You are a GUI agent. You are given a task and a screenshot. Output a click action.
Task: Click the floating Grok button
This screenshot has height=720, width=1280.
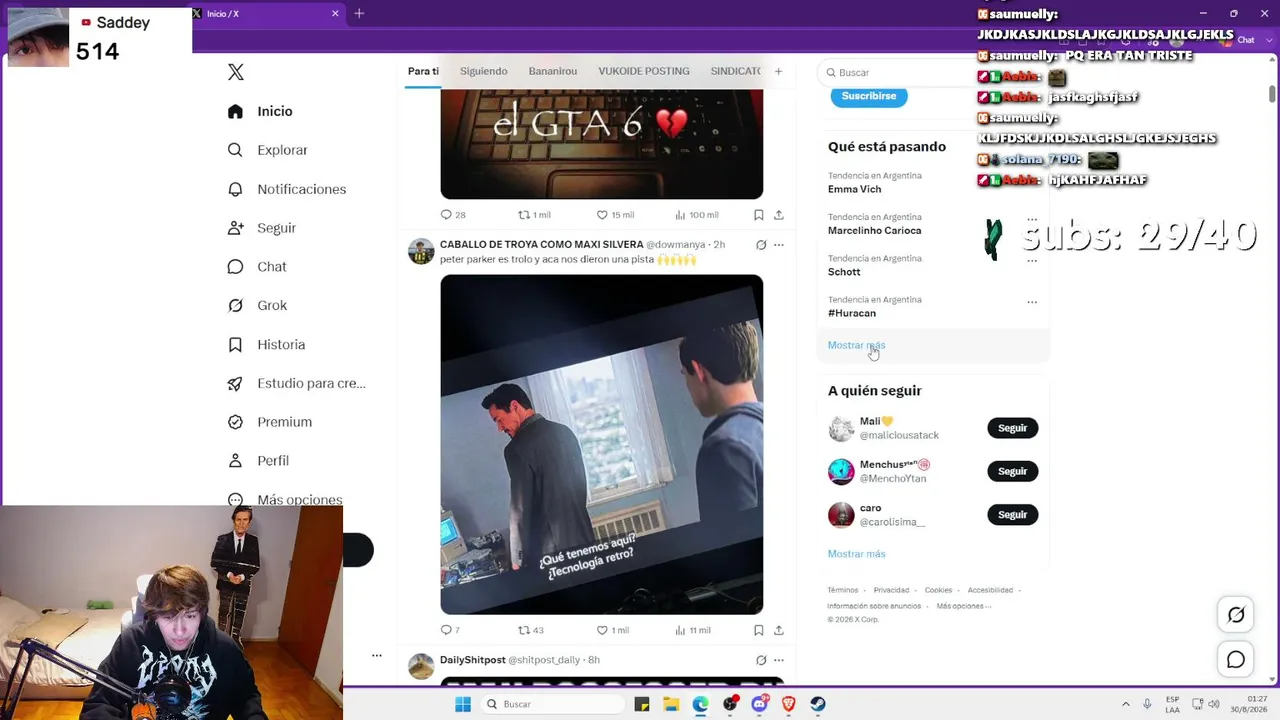tap(1236, 615)
